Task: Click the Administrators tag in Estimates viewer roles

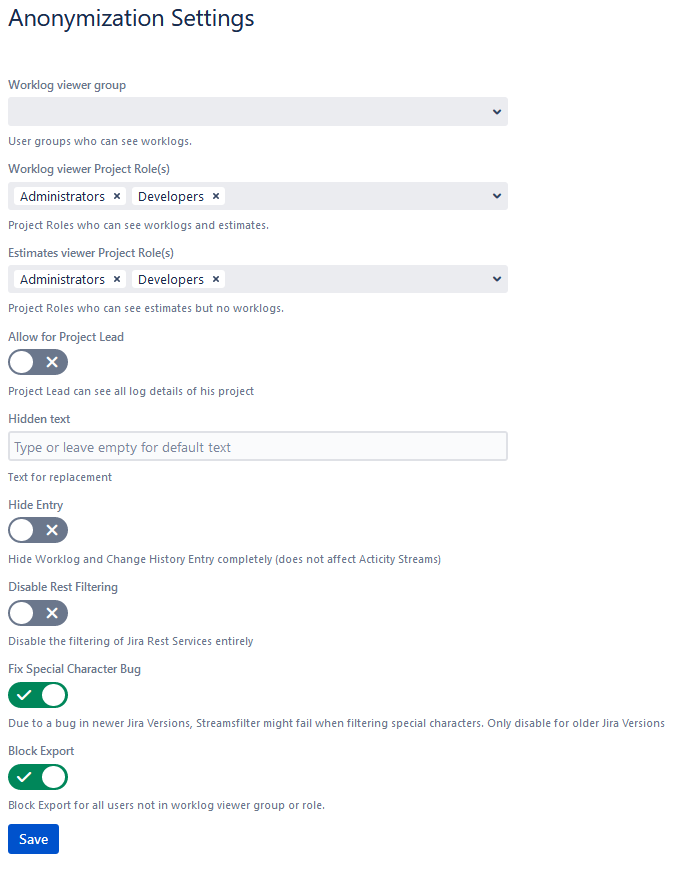Action: (x=62, y=279)
